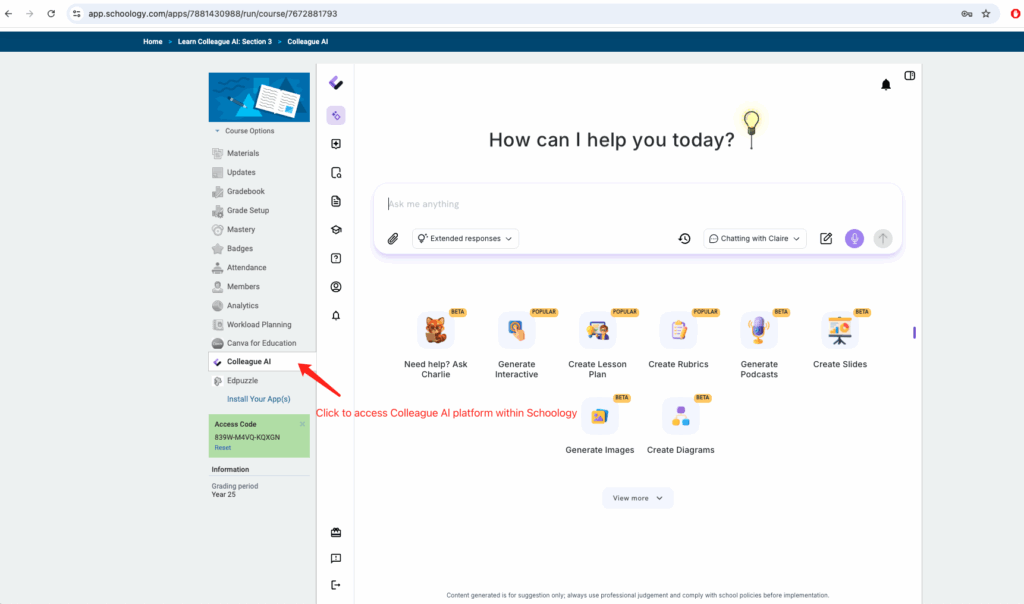Expand the Extended responses dropdown
The width and height of the screenshot is (1024, 604).
click(466, 239)
